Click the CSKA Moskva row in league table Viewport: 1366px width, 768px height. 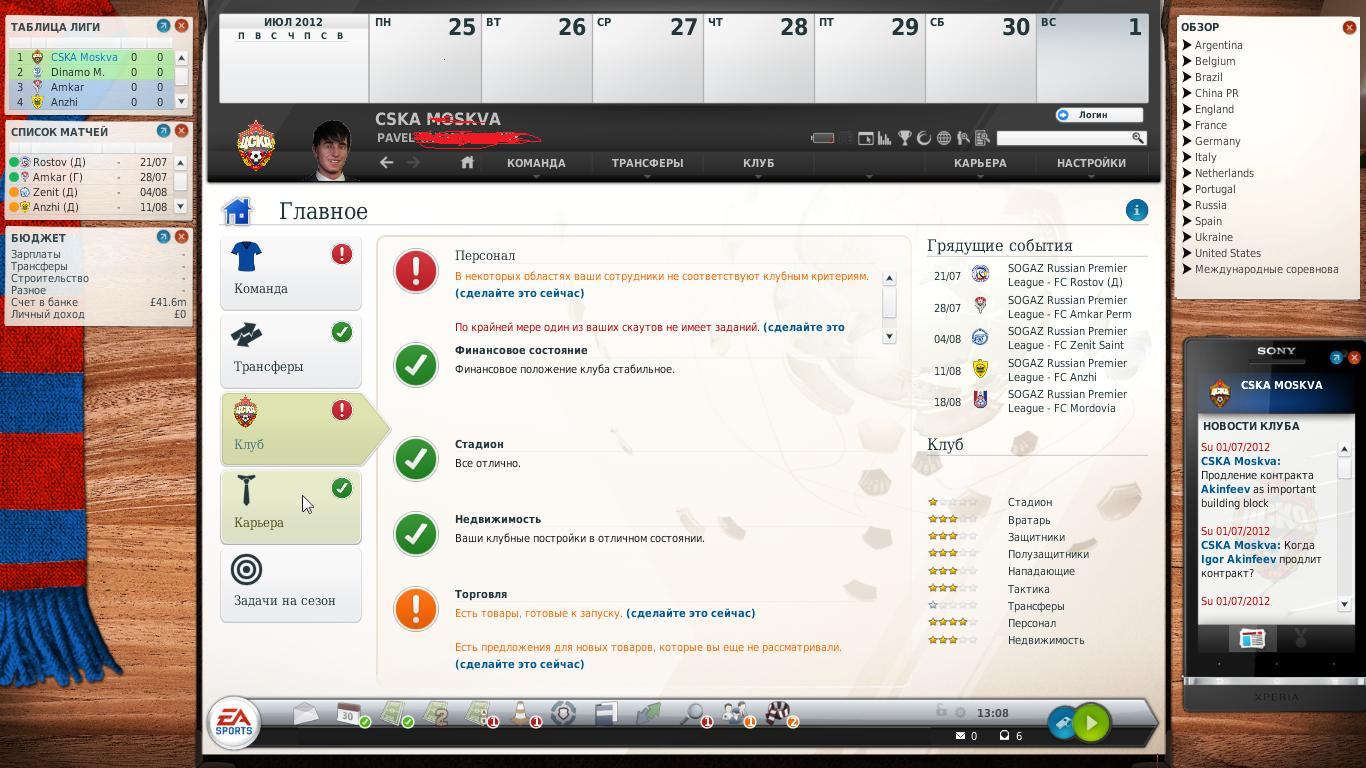[90, 57]
